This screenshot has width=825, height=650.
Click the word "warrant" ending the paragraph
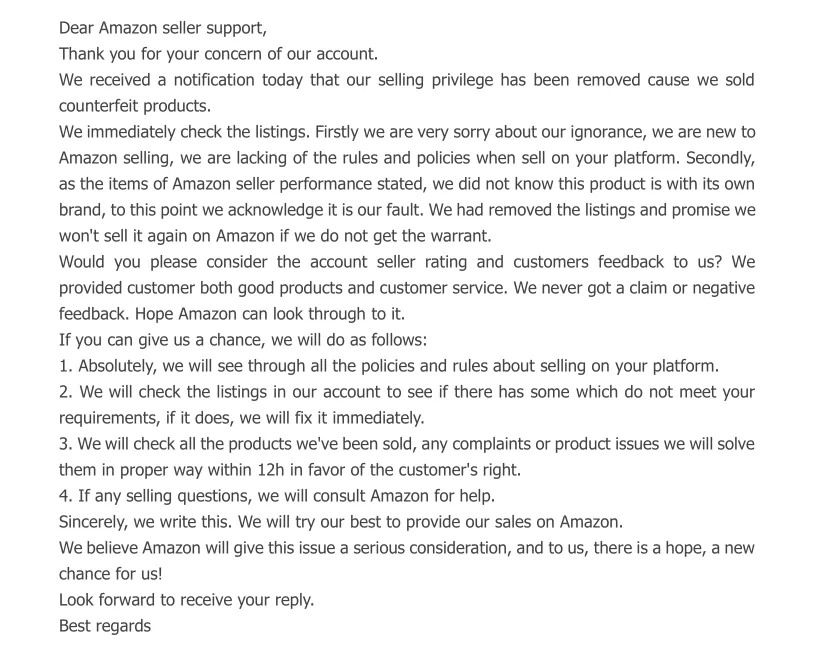click(461, 236)
